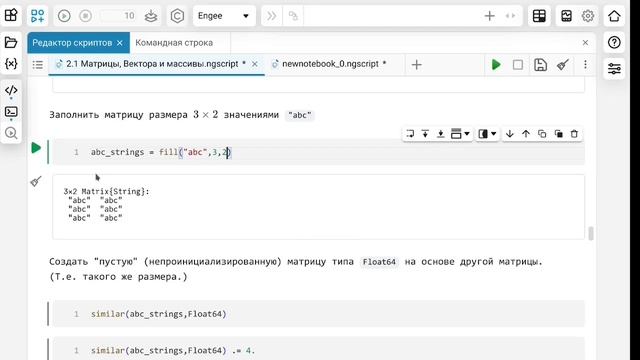Click the 3×2 Matrix{String} output text
Screen dimensions: 640x360
pos(107,191)
